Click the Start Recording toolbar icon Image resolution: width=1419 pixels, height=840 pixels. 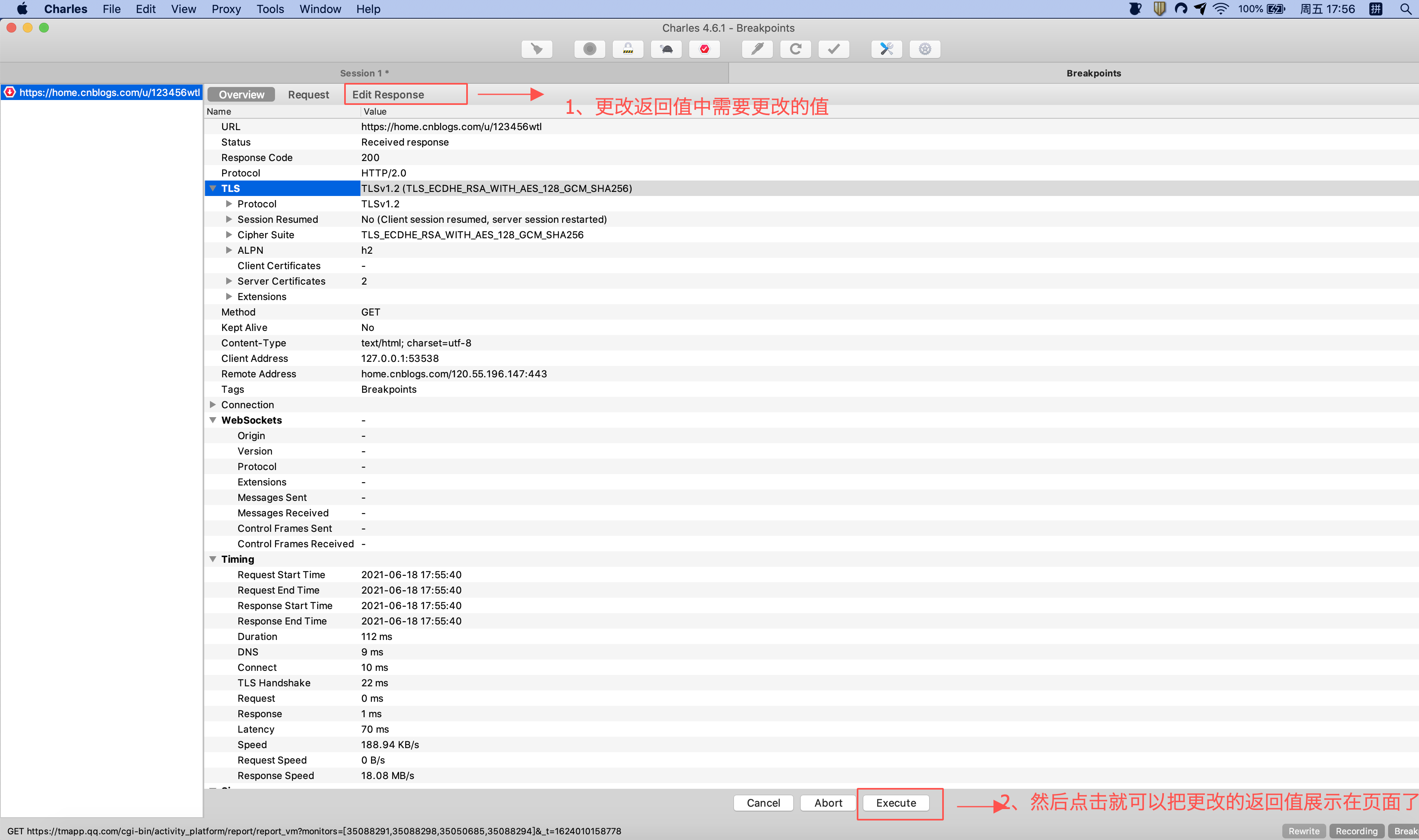589,49
